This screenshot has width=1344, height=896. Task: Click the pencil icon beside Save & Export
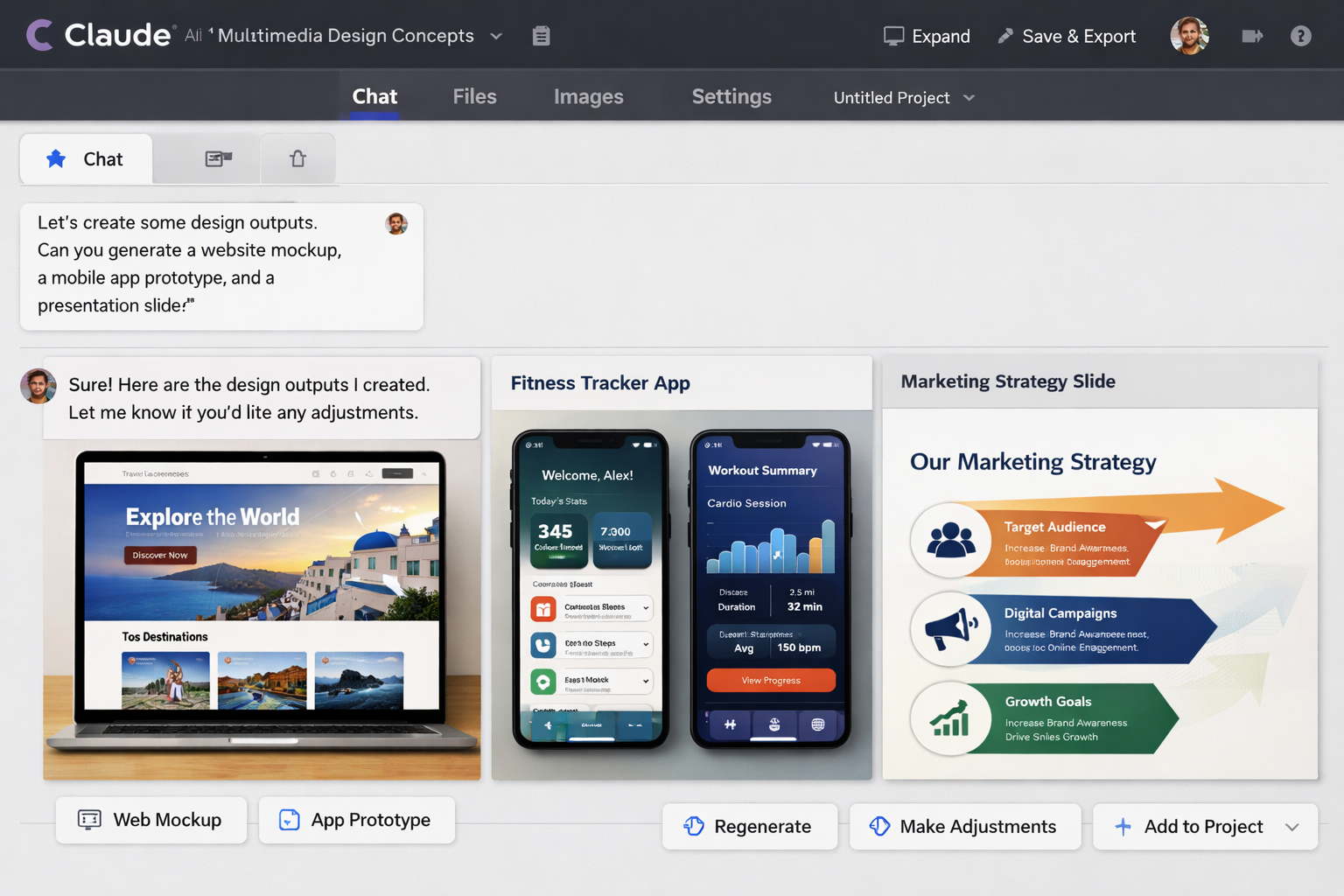click(x=1005, y=36)
